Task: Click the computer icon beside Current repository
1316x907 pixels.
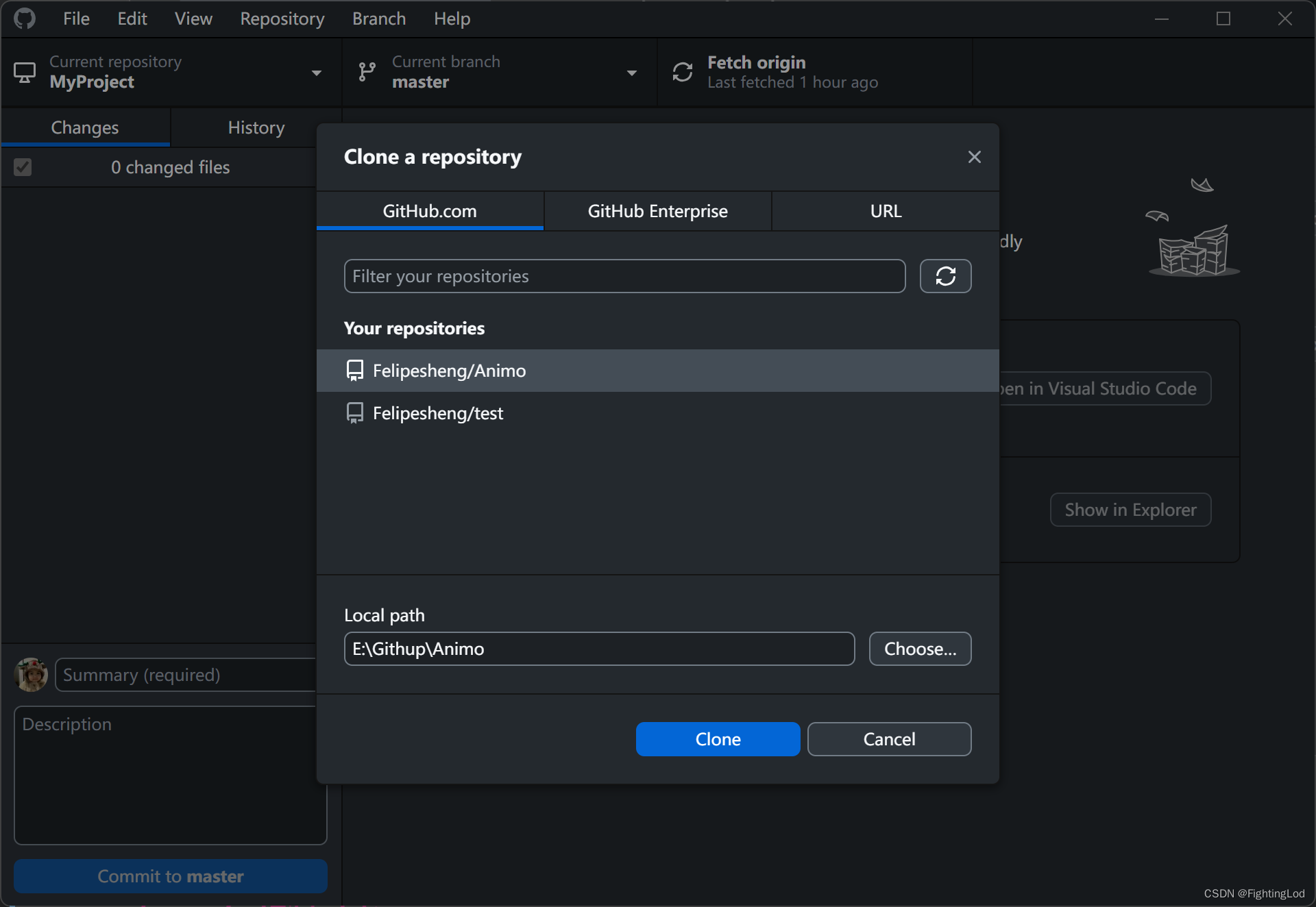Action: pyautogui.click(x=25, y=73)
